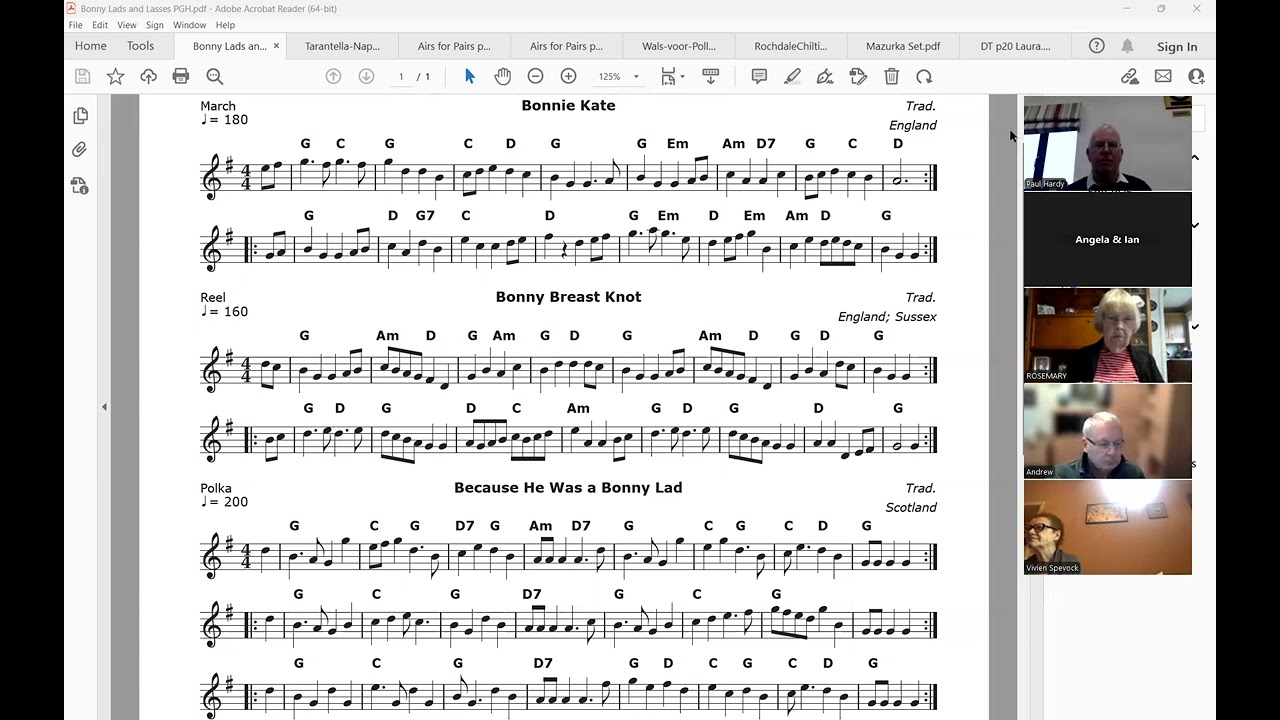Print the document using the printer icon
This screenshot has width=1280, height=720.
click(181, 76)
